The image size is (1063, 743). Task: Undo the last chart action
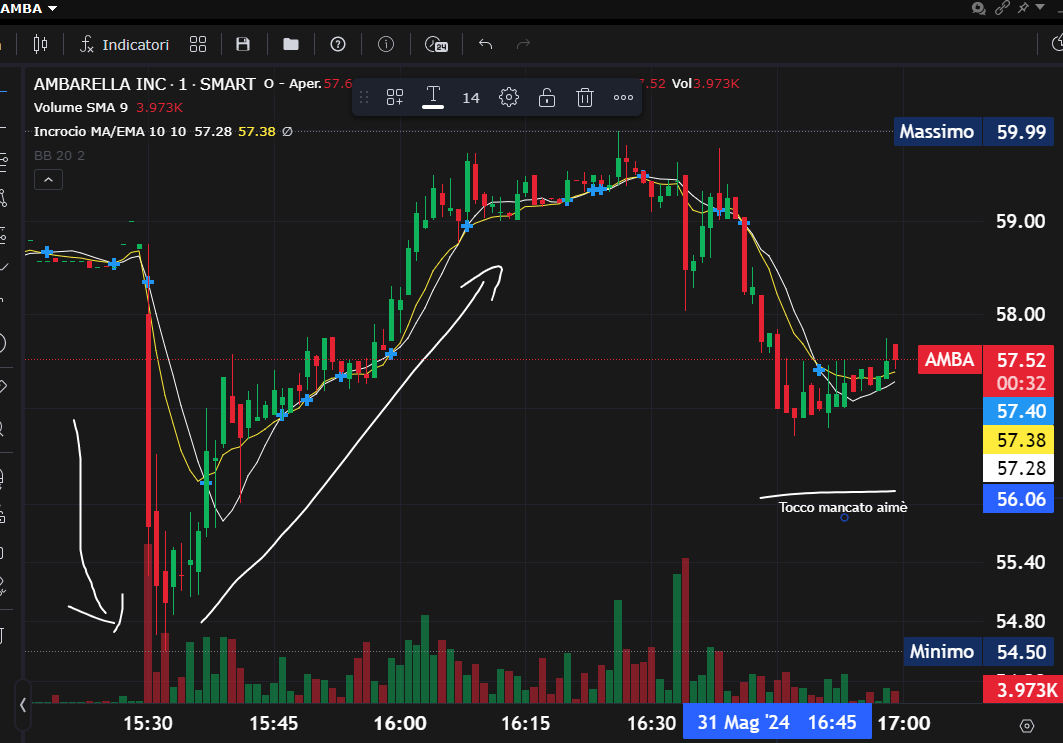point(485,45)
